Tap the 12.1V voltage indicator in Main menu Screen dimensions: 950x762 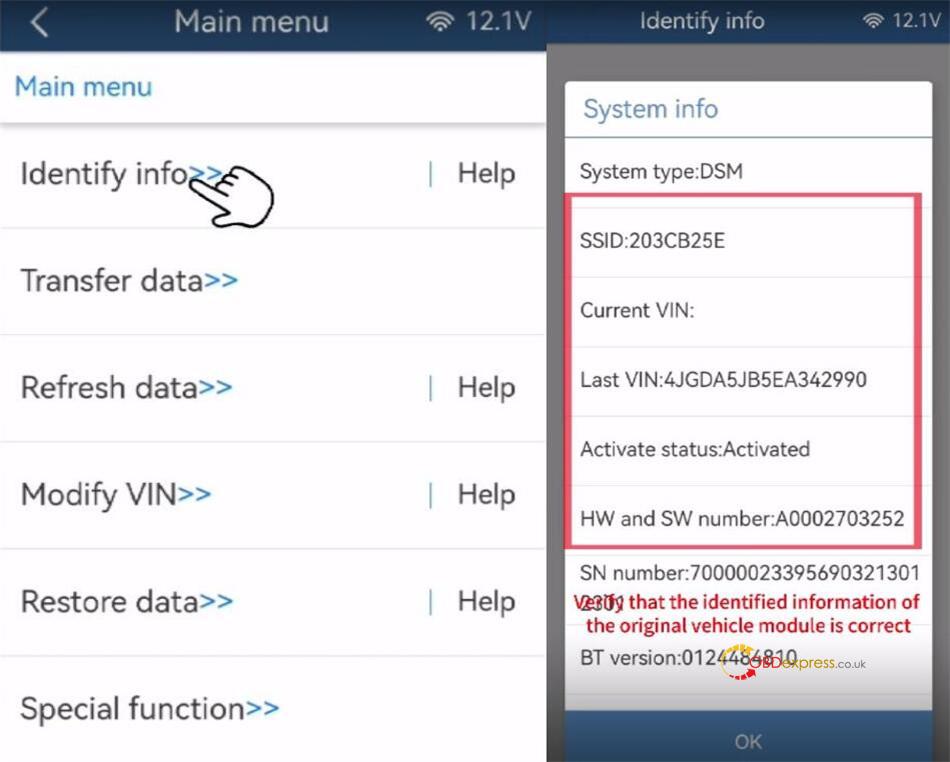point(497,22)
